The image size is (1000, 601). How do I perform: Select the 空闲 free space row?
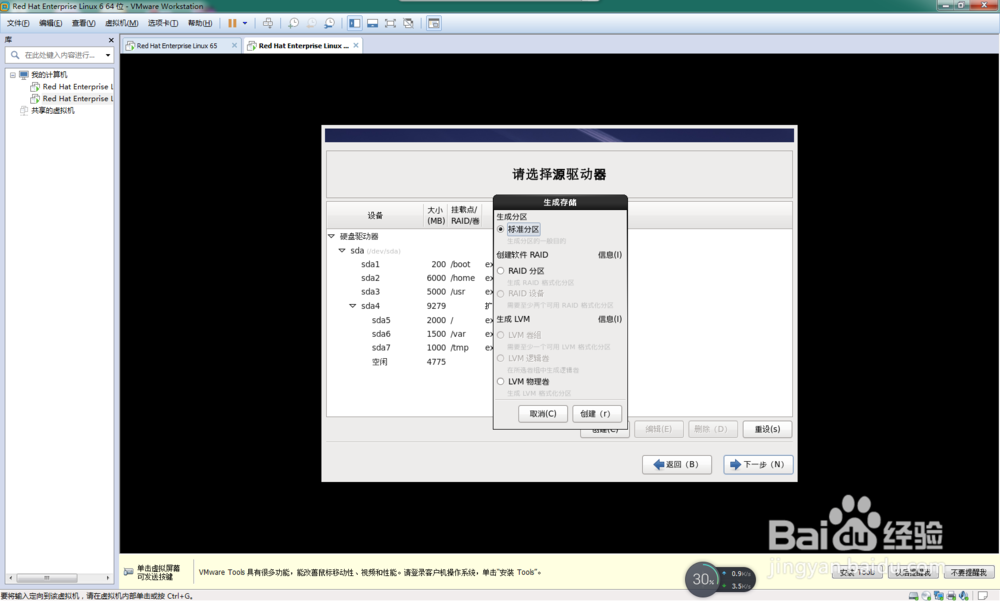point(411,362)
